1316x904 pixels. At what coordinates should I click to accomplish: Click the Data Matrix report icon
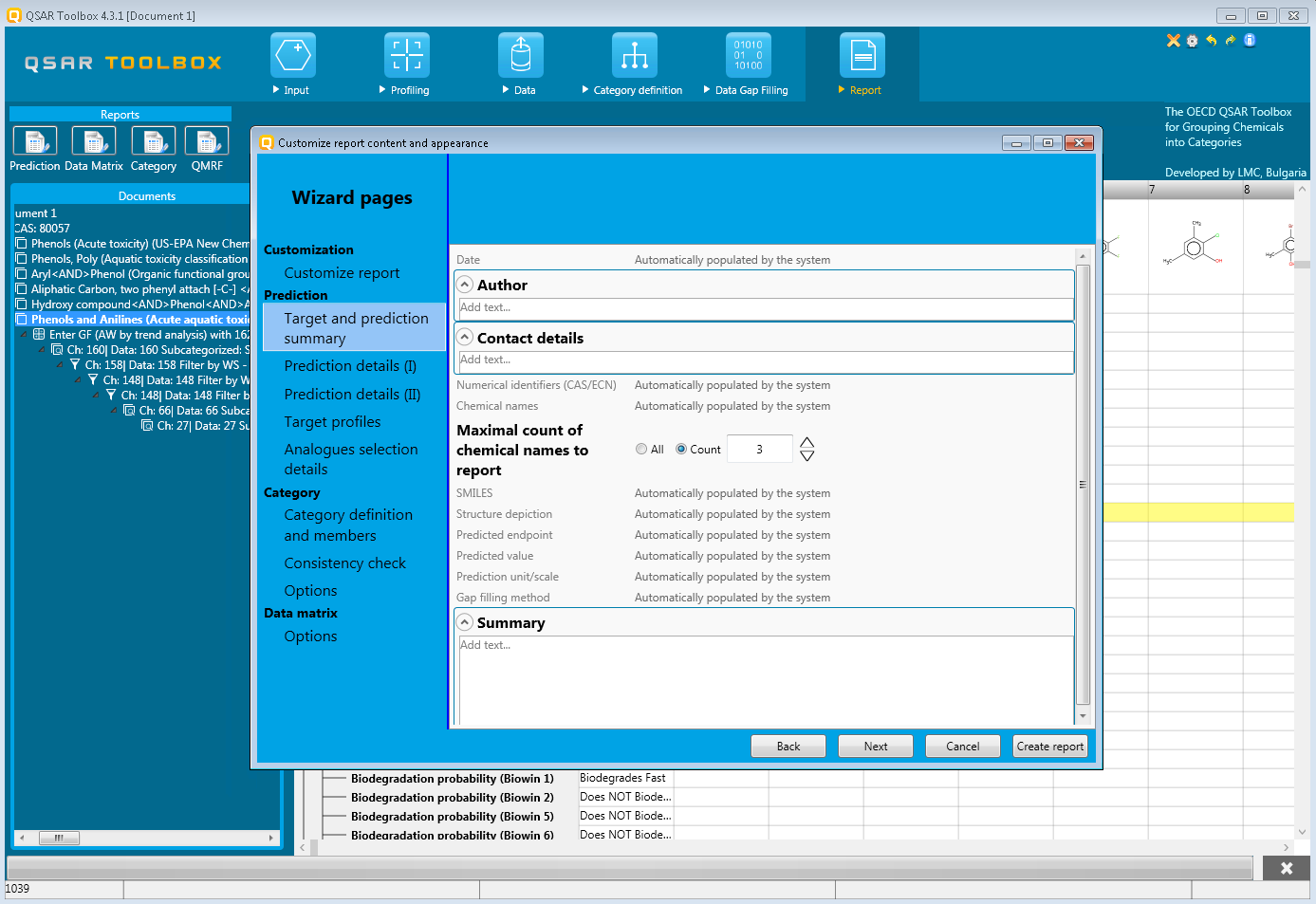[94, 141]
